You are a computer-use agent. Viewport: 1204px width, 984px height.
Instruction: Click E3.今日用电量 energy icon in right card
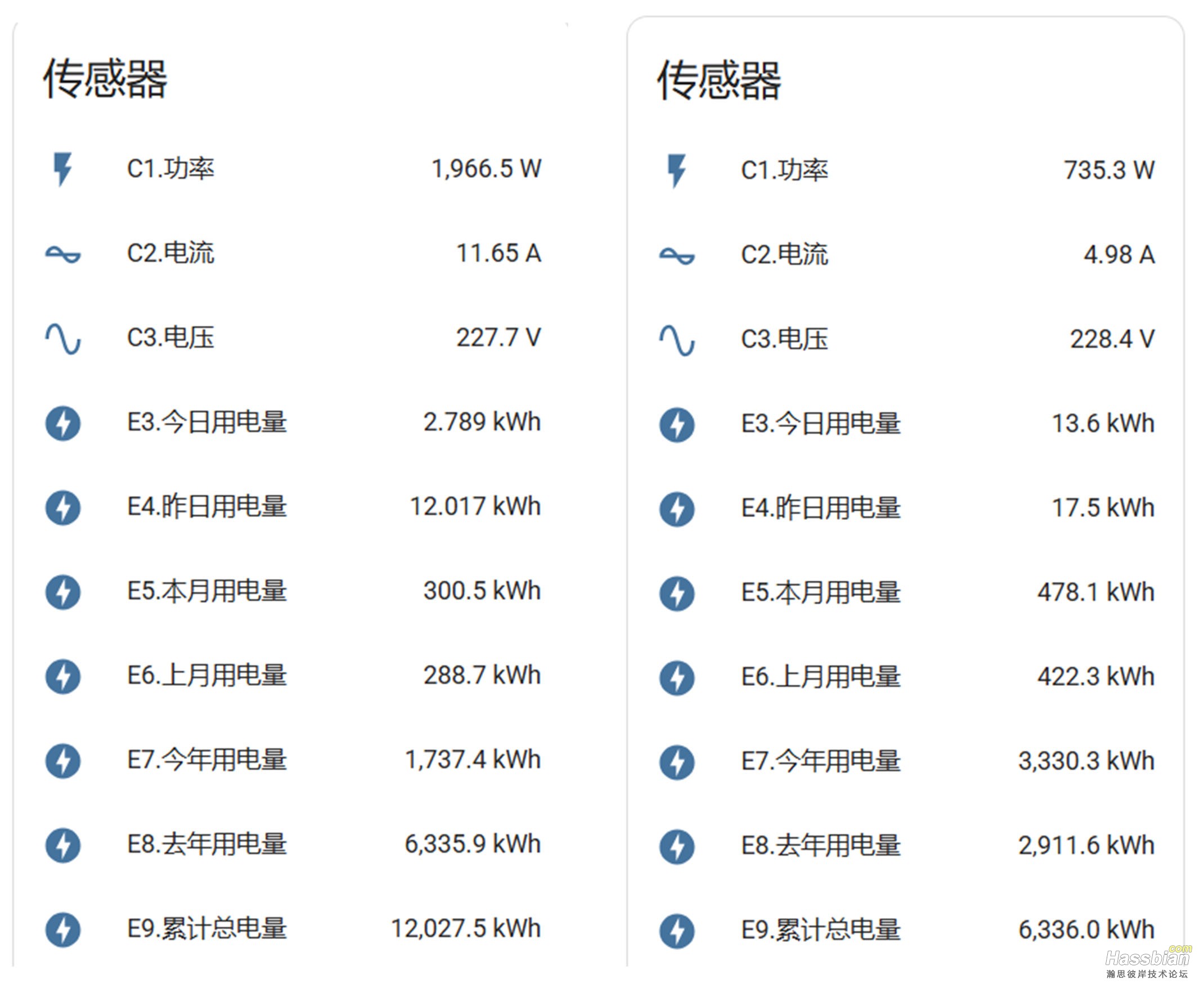pos(677,425)
